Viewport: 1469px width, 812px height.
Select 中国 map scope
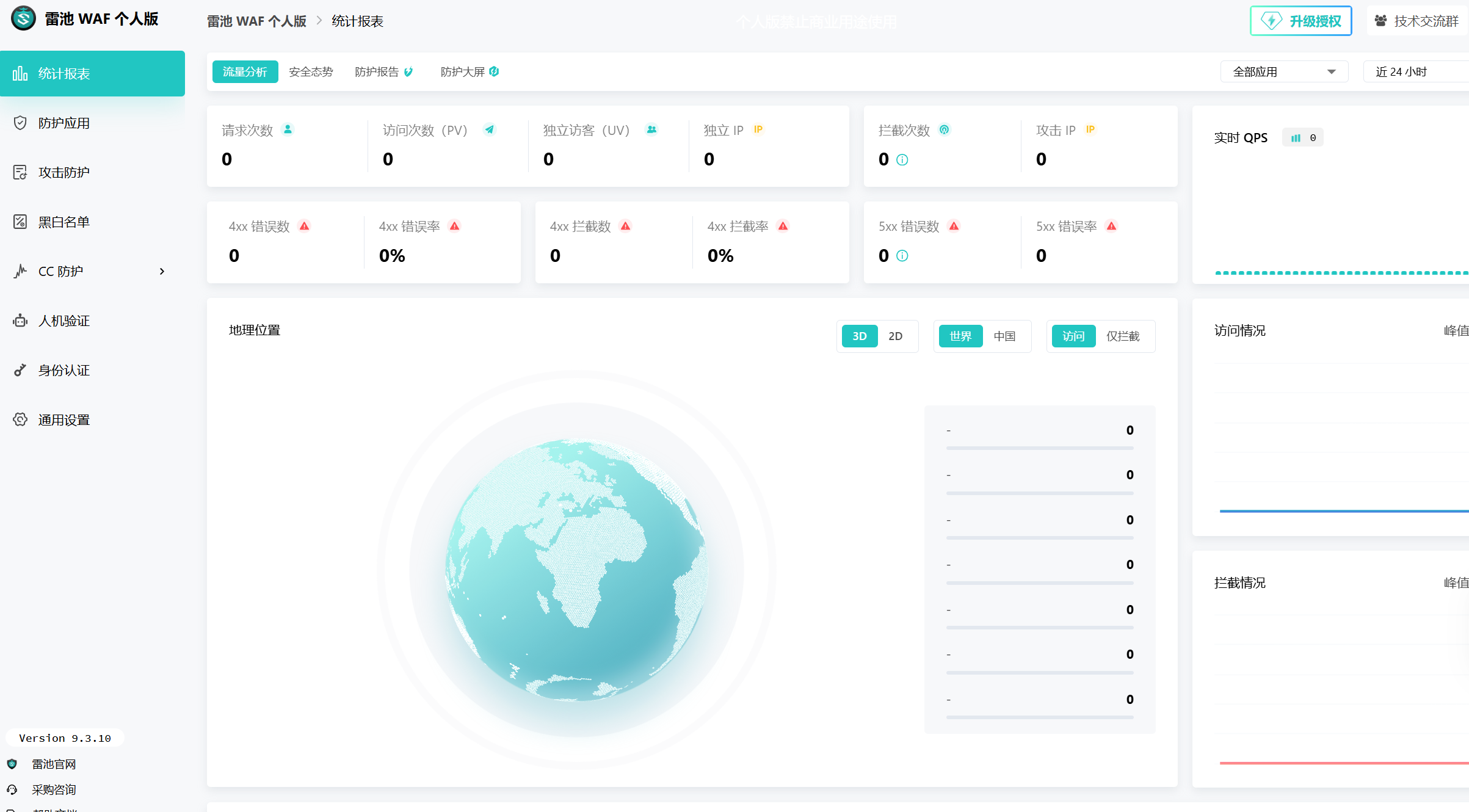[1004, 336]
